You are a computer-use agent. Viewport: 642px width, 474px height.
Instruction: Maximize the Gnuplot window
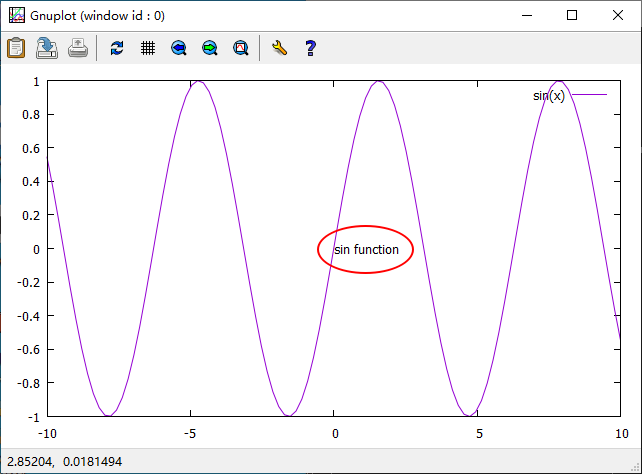pos(572,16)
